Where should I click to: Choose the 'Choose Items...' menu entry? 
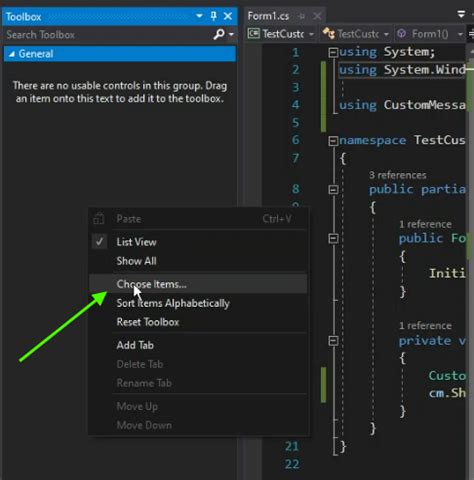coord(198,284)
